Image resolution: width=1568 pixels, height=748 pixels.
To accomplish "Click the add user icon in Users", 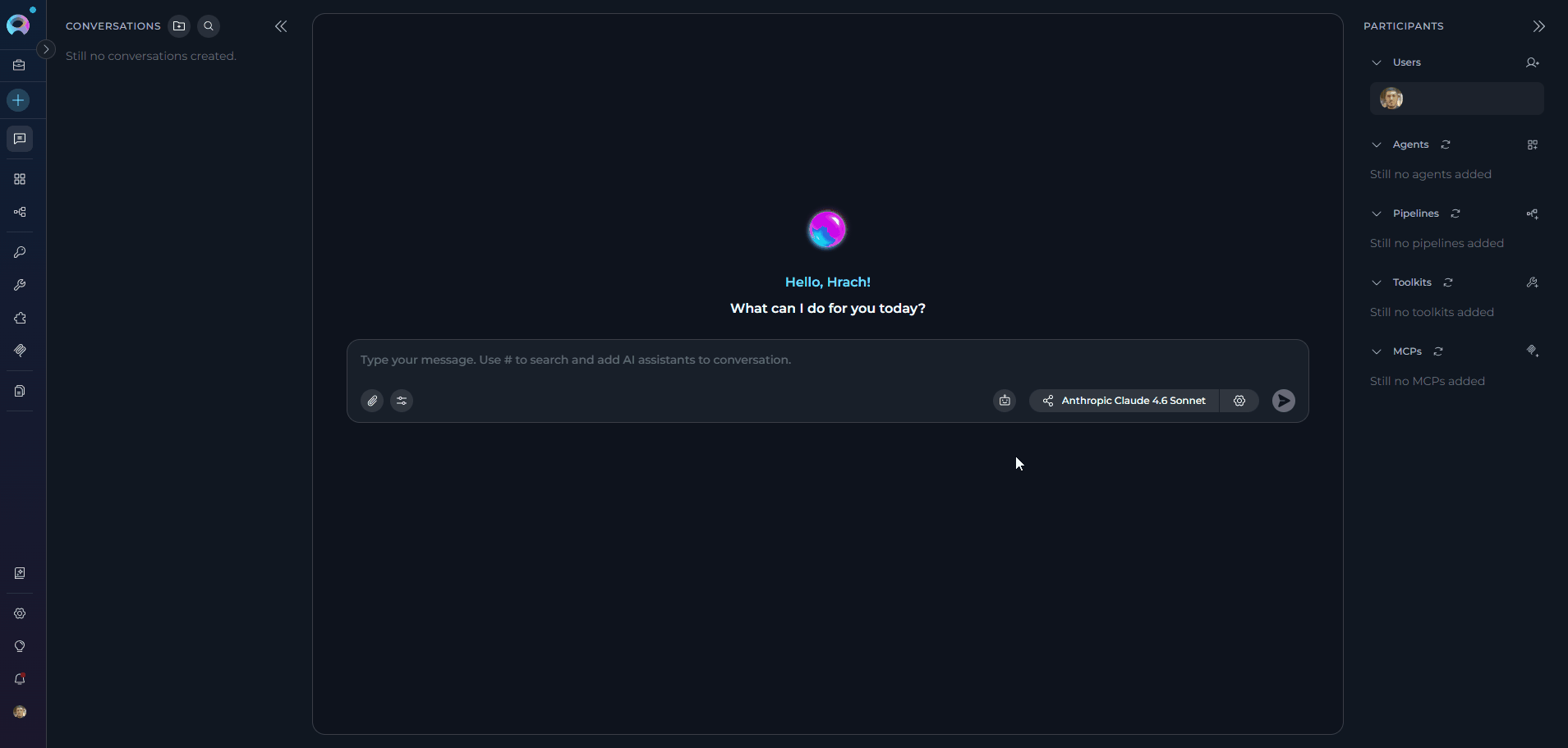I will [x=1532, y=62].
